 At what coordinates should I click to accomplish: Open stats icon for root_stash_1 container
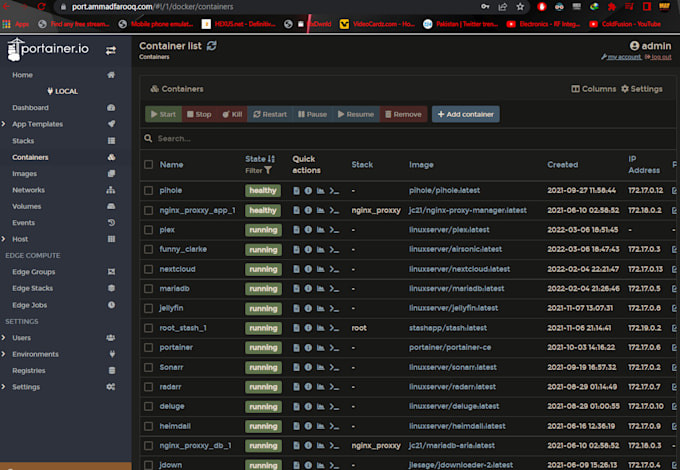tap(320, 328)
